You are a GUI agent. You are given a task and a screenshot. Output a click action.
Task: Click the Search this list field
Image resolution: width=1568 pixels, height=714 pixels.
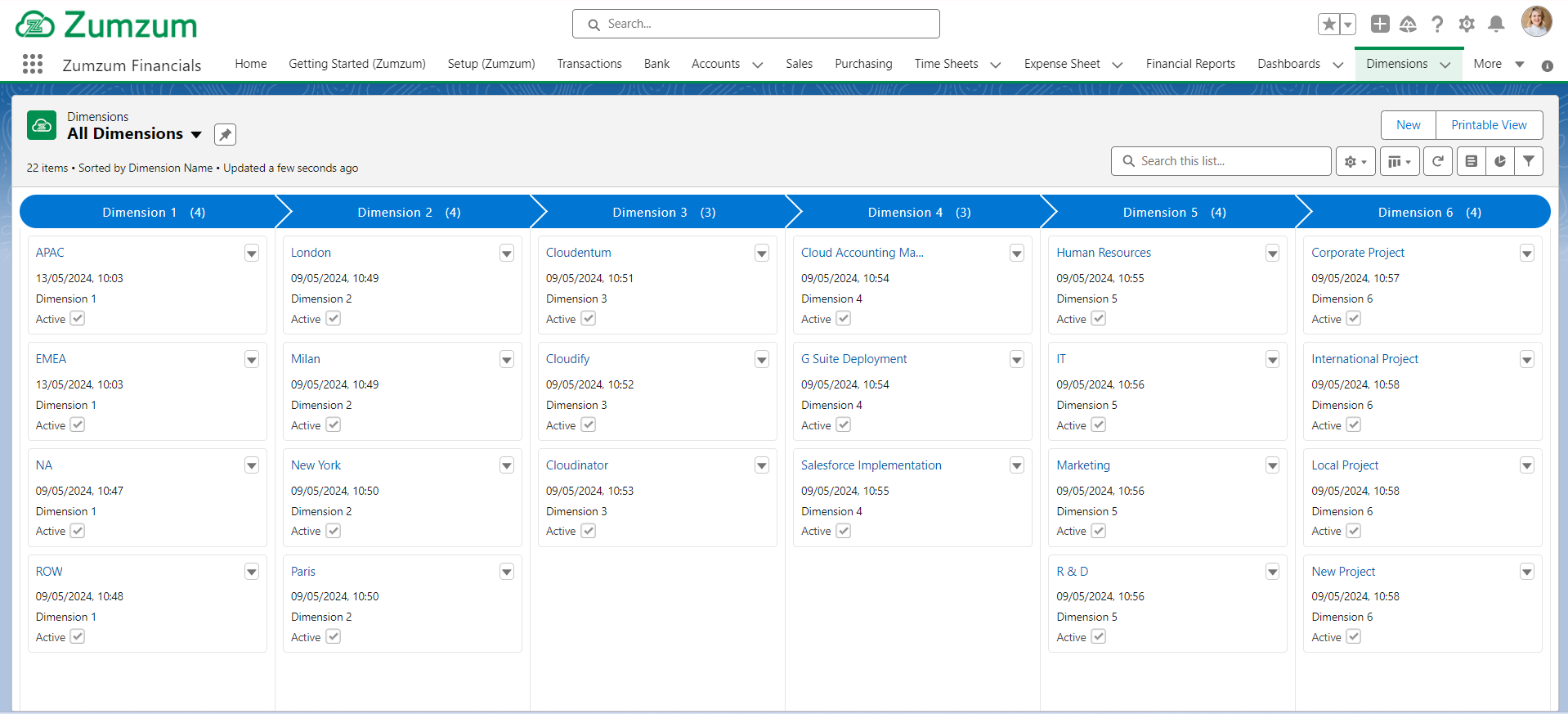coord(1221,161)
